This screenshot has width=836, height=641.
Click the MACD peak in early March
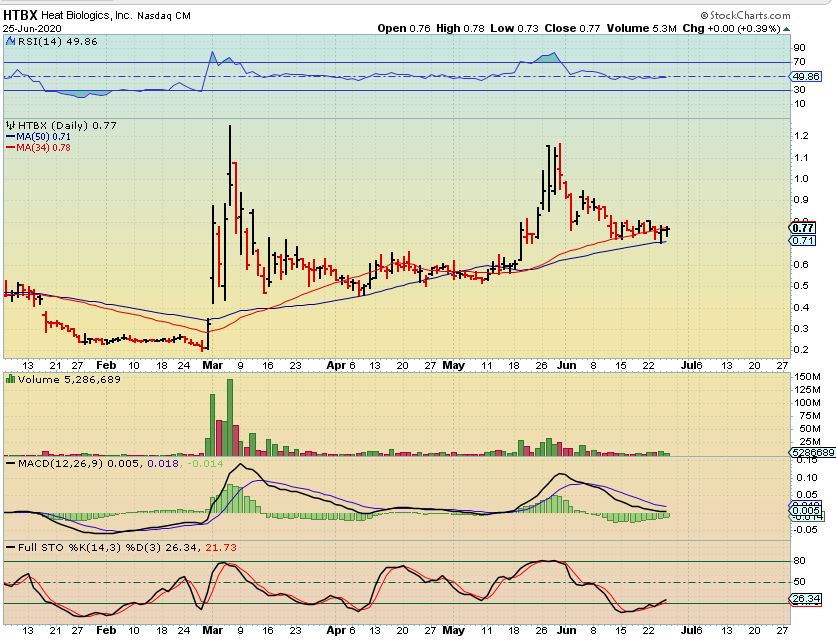pos(241,465)
